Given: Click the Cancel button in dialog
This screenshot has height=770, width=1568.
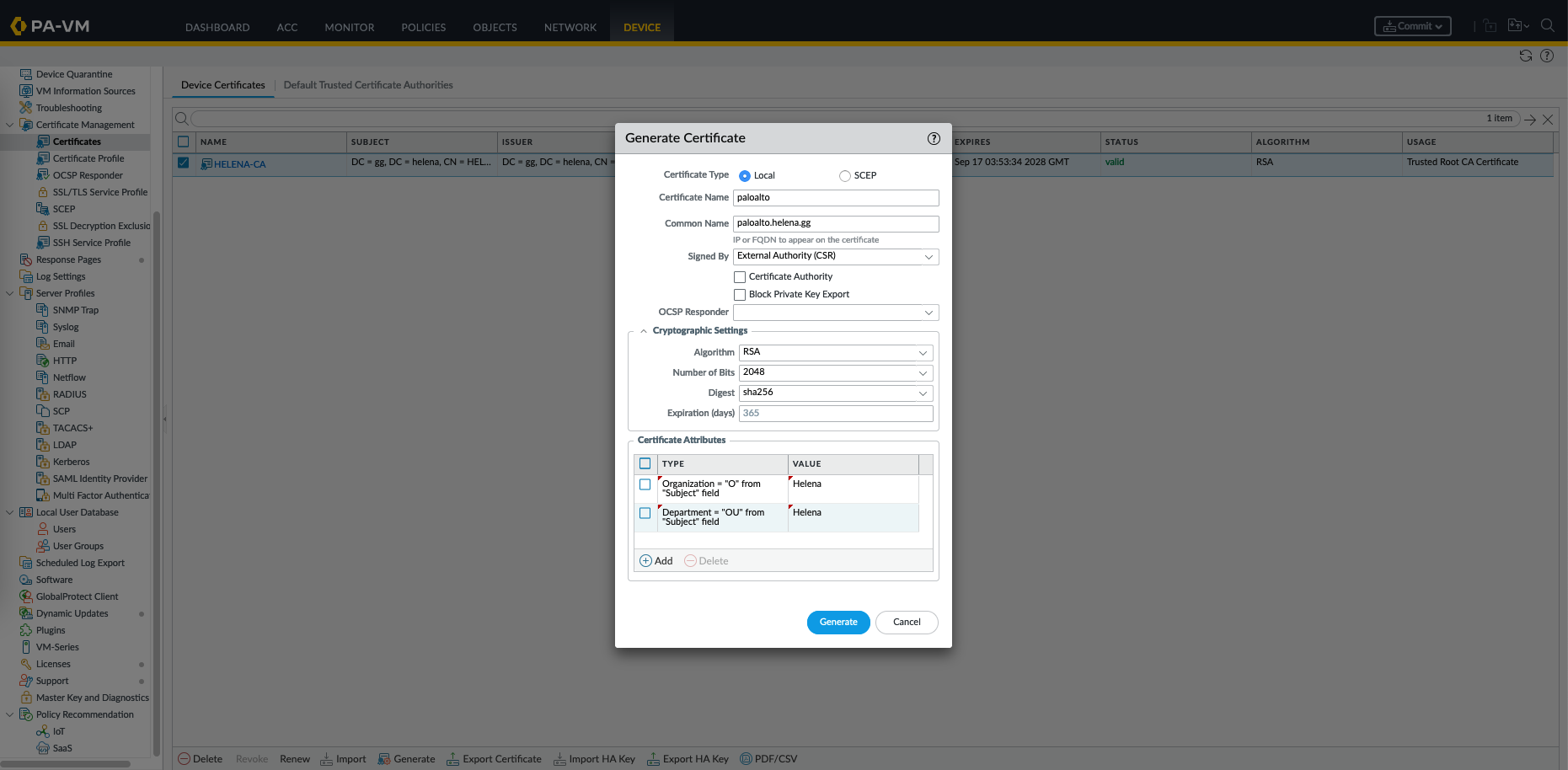Looking at the screenshot, I should [x=907, y=623].
